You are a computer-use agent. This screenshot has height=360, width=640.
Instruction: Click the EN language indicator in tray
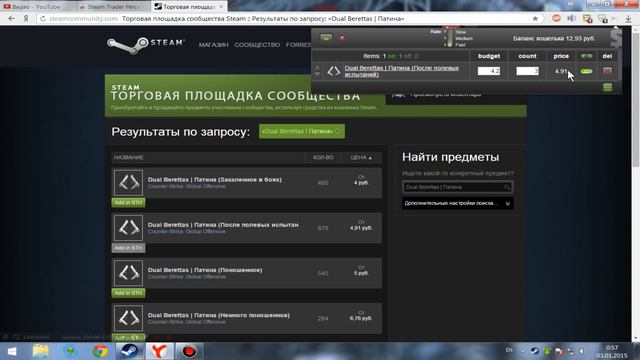click(509, 350)
